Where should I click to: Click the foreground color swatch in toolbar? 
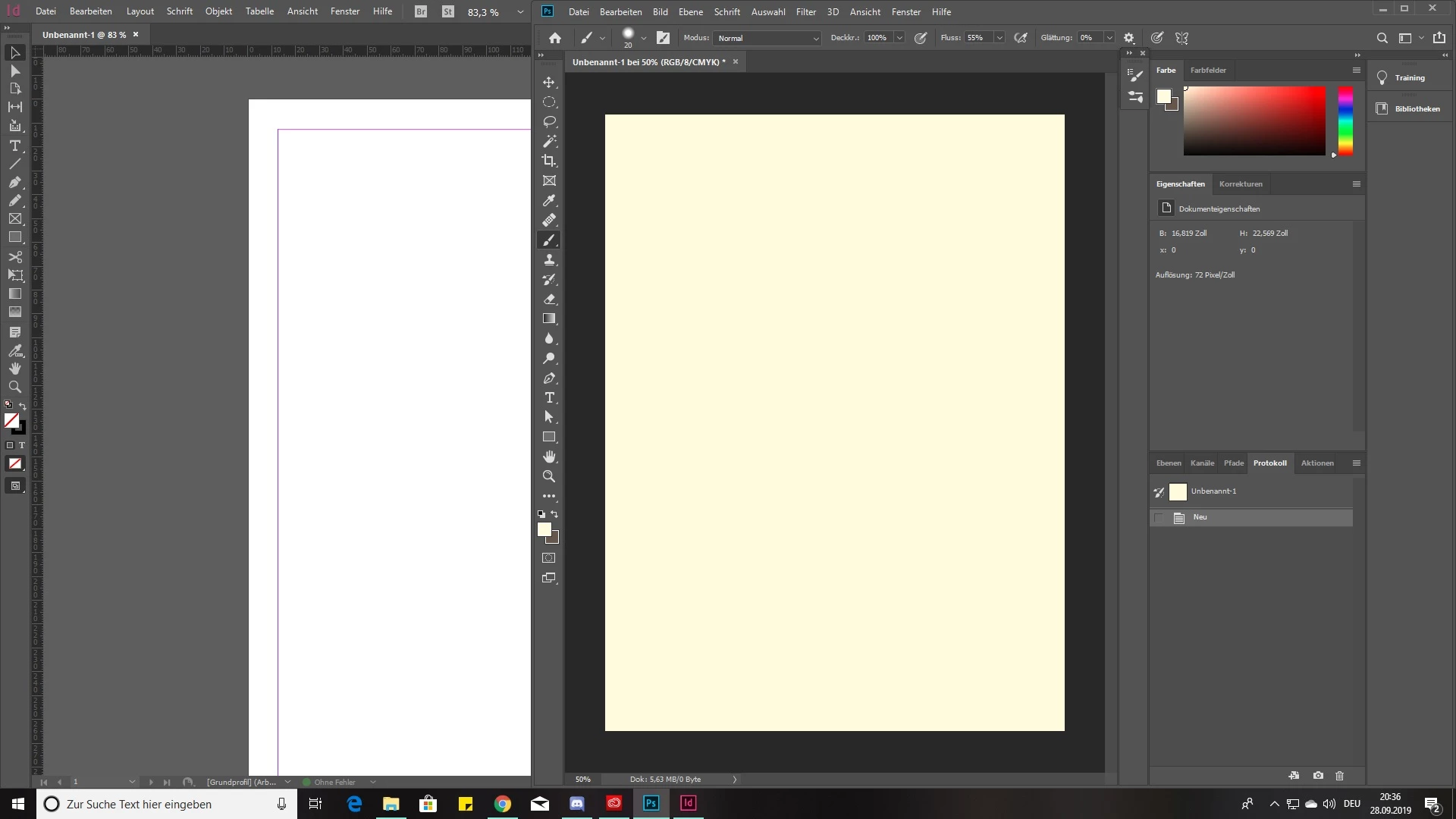pyautogui.click(x=544, y=529)
